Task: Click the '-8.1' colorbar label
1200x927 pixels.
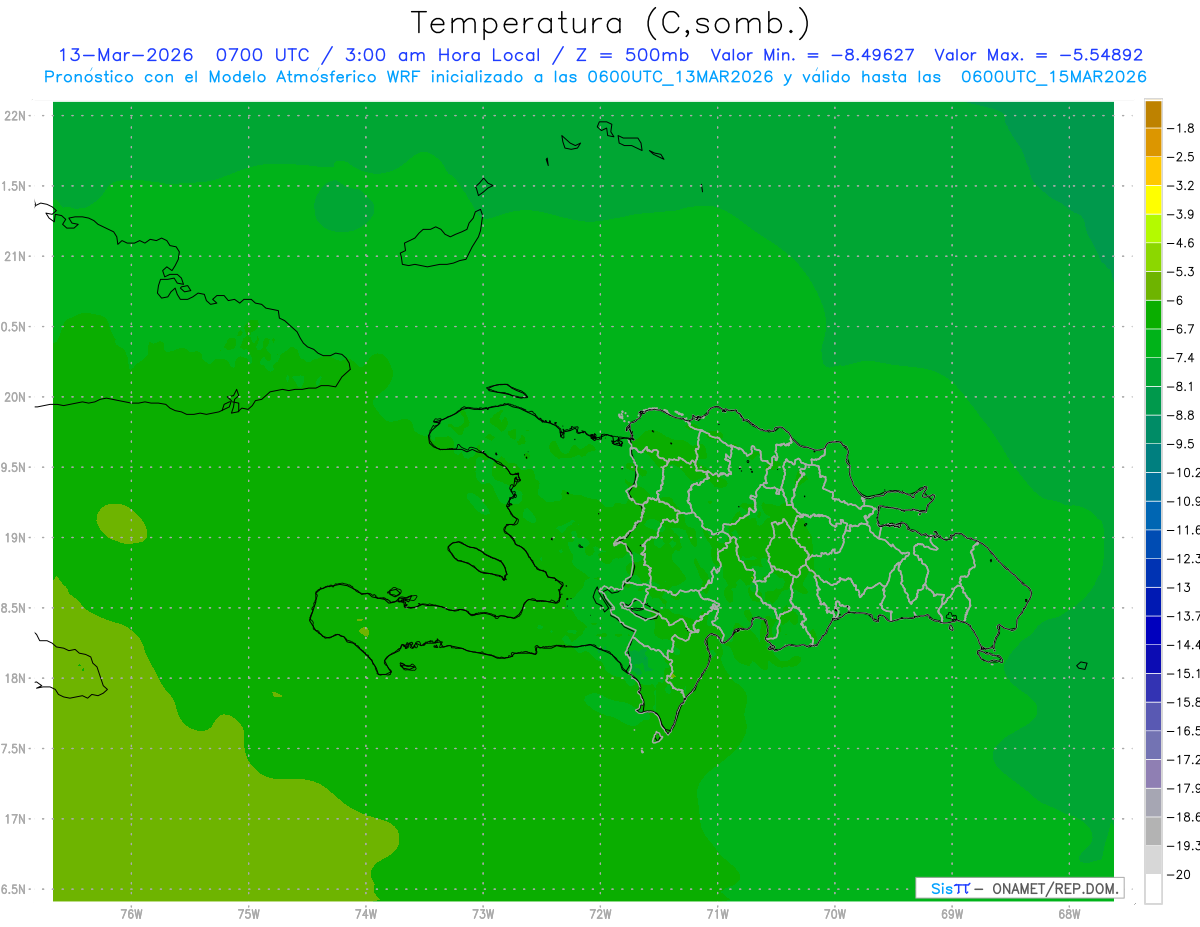Action: (1181, 386)
